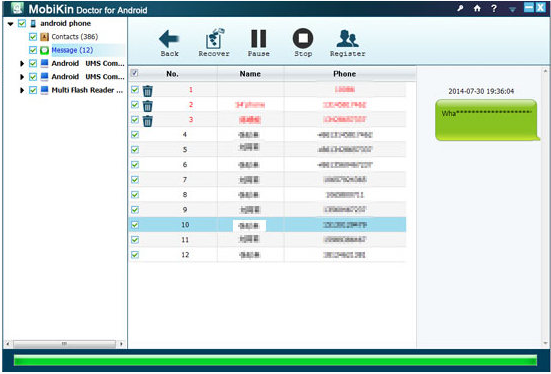Collapse the android phone tree node
The width and height of the screenshot is (551, 374).
(11, 24)
